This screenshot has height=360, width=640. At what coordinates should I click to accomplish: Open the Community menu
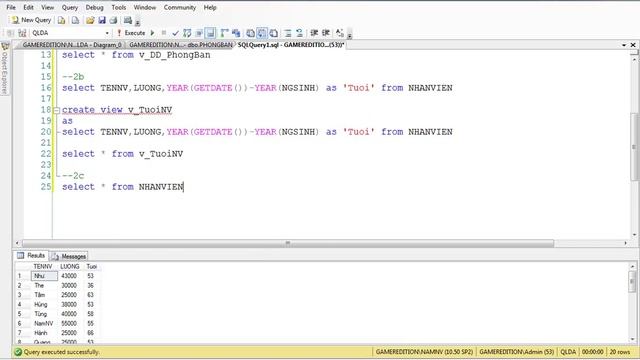click(x=180, y=7)
